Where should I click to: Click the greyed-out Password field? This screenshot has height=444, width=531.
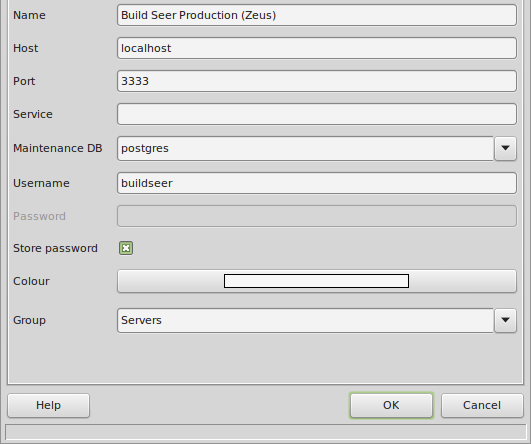[317, 216]
